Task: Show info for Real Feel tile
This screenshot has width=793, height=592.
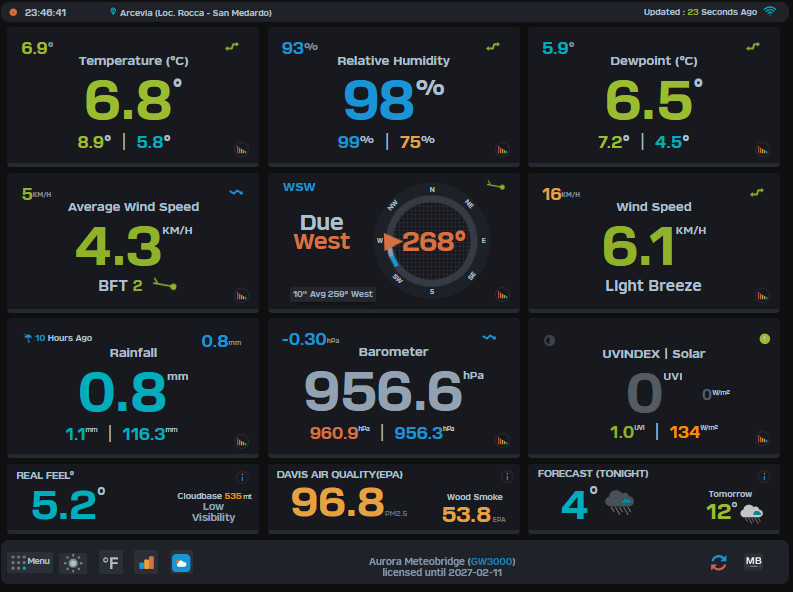Action: 241,477
